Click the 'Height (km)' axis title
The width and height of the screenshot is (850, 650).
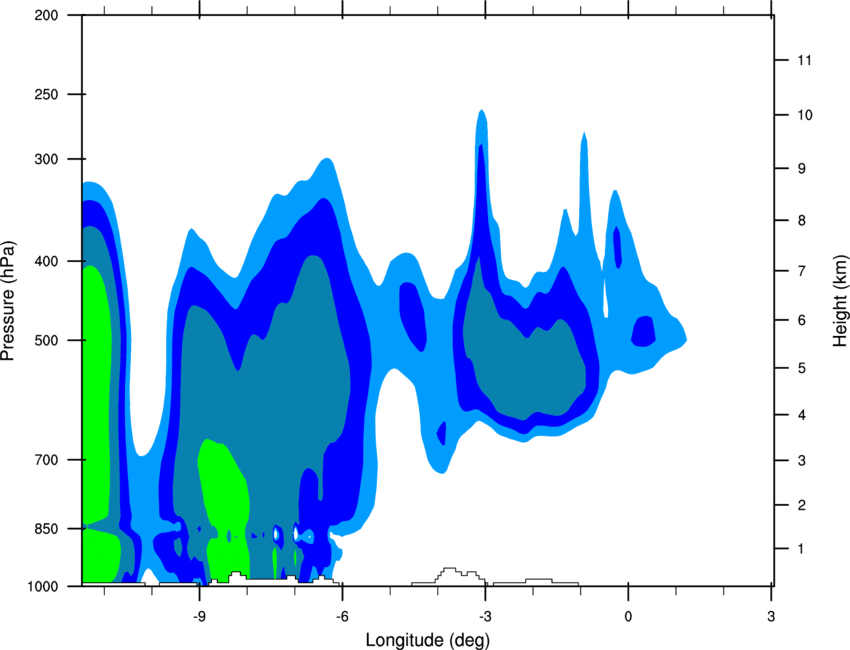click(840, 300)
